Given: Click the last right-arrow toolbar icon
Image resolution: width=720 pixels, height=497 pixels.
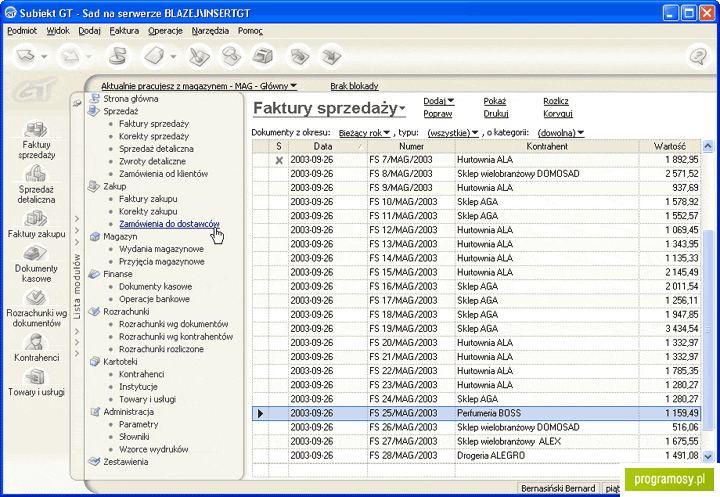Looking at the screenshot, I should point(331,56).
